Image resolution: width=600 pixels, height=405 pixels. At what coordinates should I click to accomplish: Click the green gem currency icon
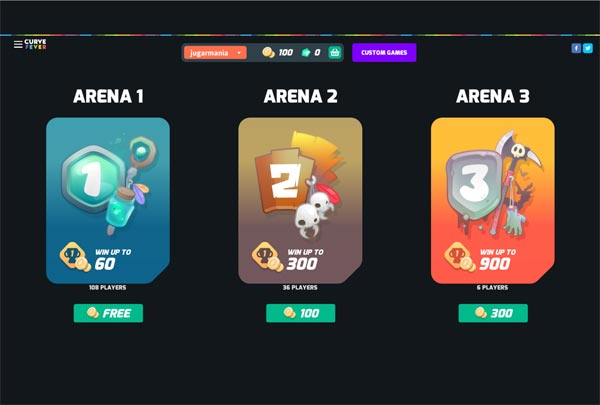click(306, 52)
